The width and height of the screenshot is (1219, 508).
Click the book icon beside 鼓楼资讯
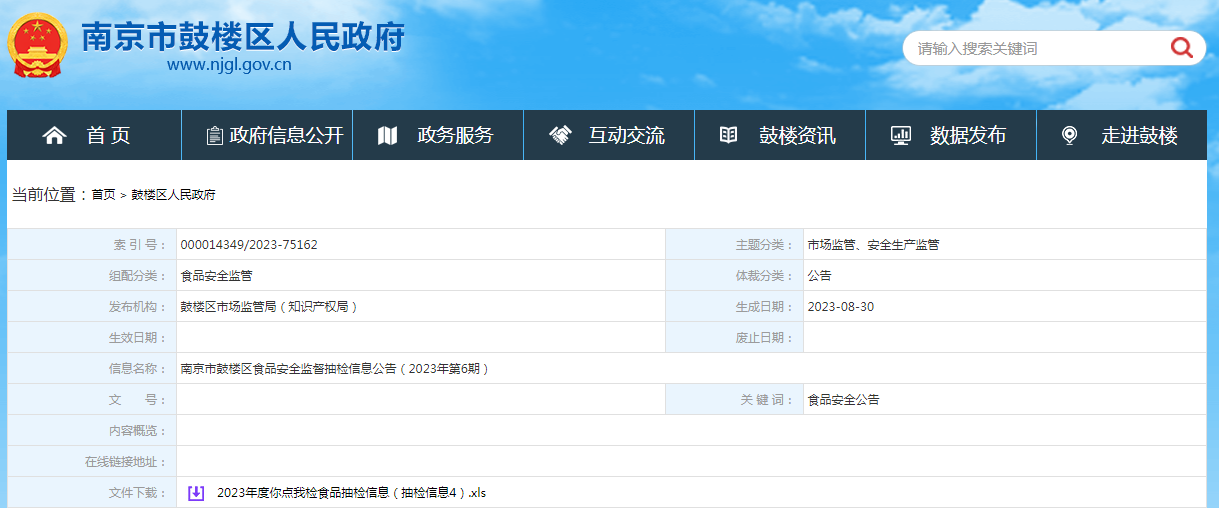[729, 135]
